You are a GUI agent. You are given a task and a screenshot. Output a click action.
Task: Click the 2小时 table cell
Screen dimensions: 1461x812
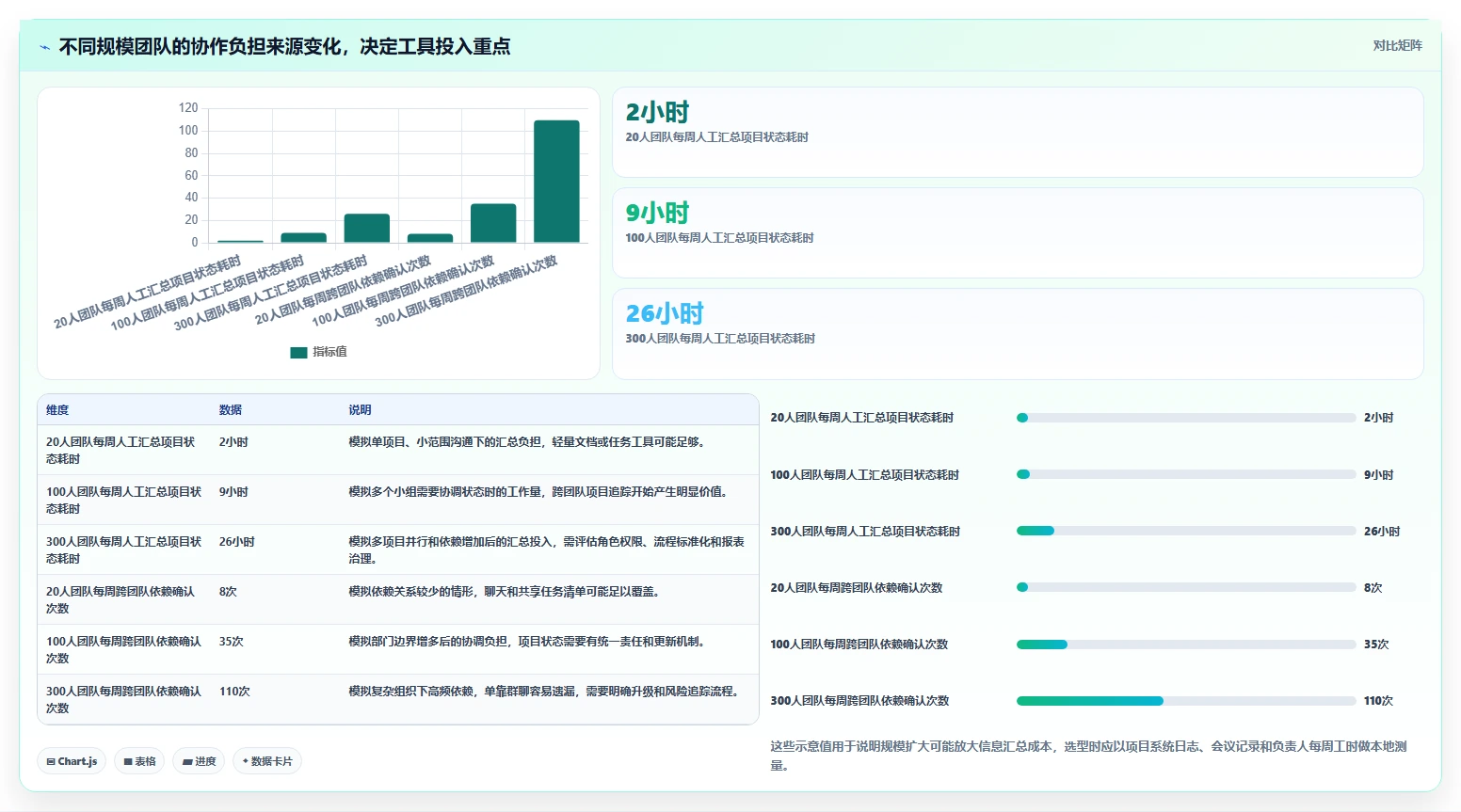(233, 442)
